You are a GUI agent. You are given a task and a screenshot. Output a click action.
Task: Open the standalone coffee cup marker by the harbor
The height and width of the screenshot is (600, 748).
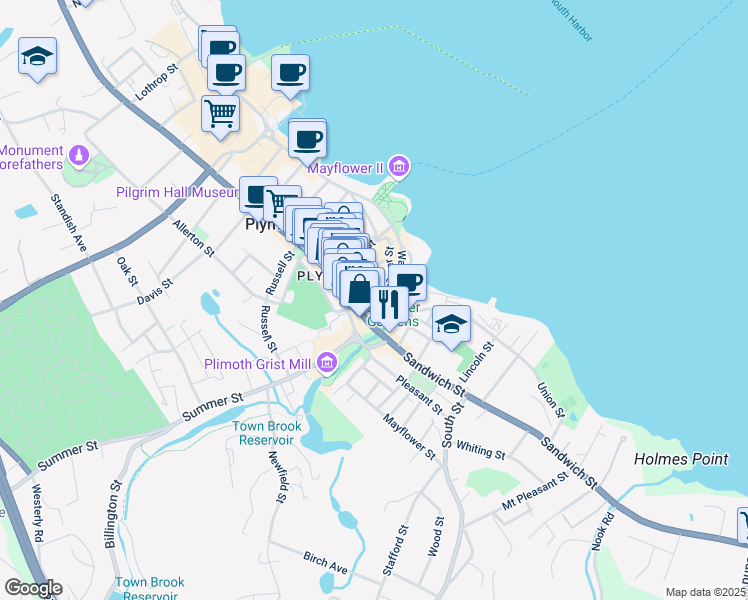click(290, 73)
